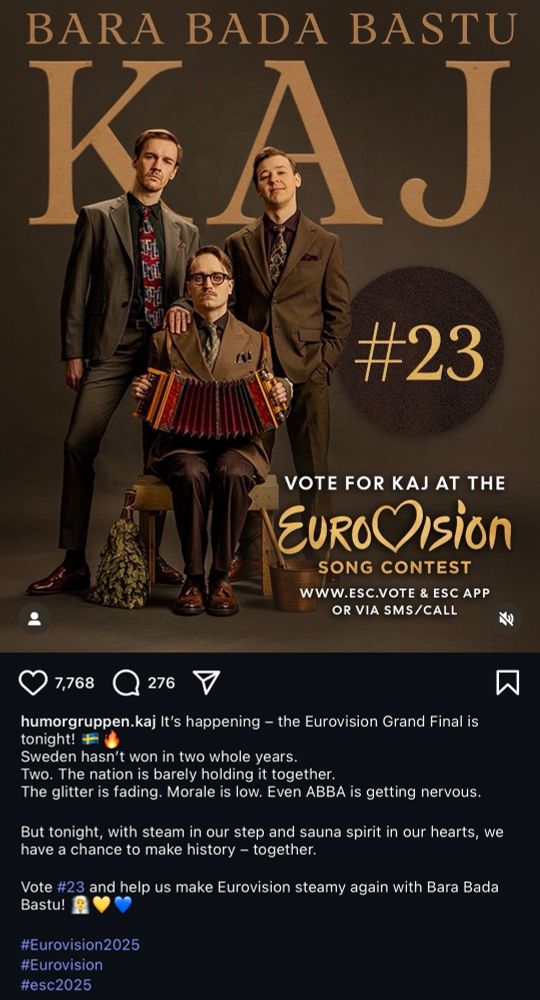Like the post with the heart icon
The image size is (540, 1000).
pos(33,683)
